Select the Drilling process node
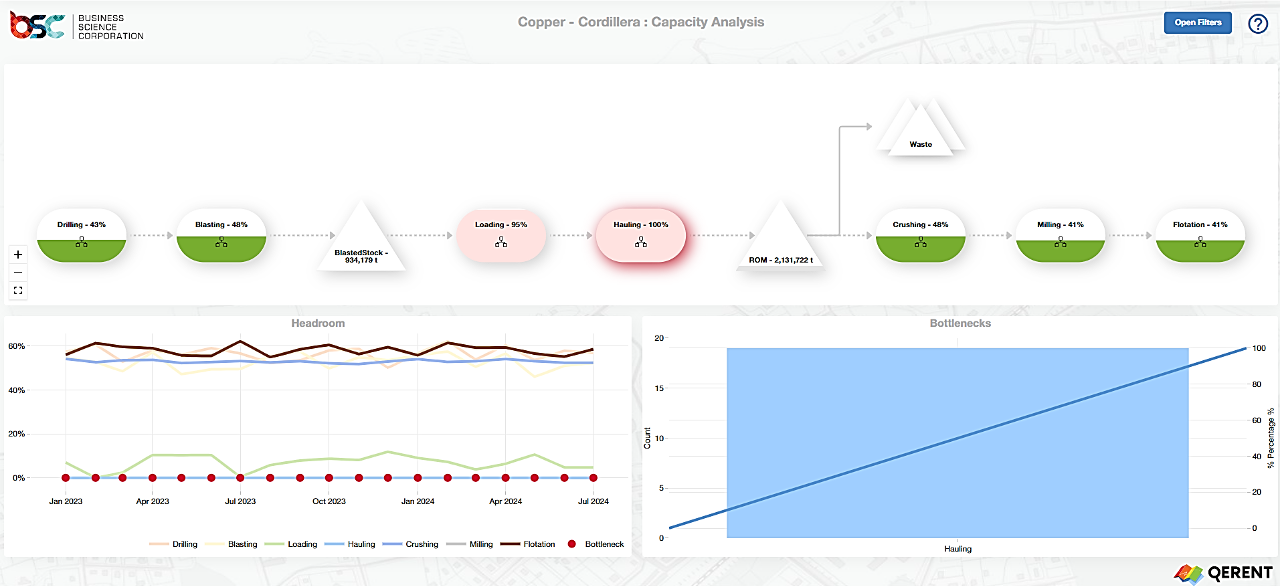 click(81, 235)
